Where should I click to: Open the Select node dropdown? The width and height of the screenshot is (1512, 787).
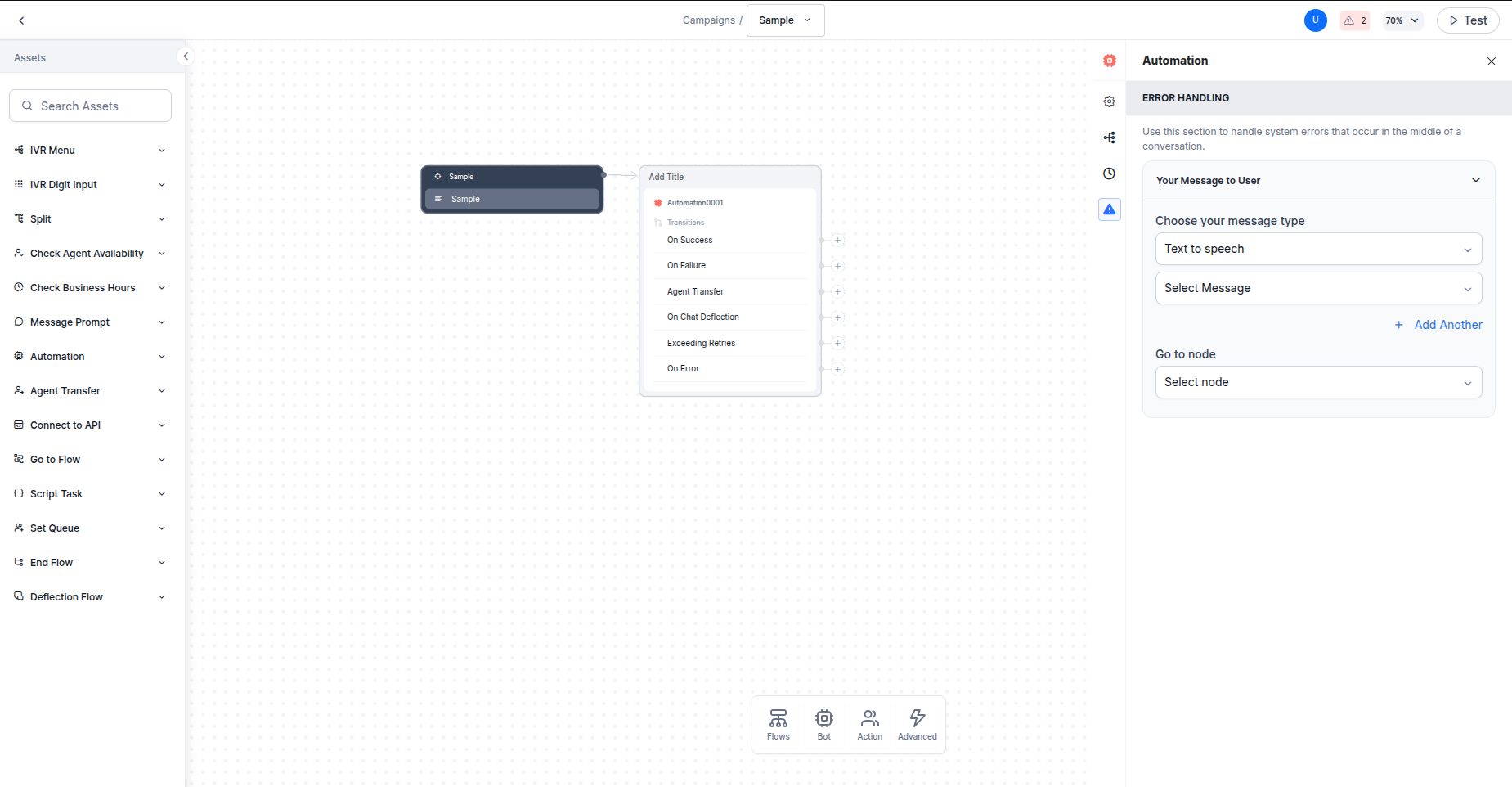pyautogui.click(x=1317, y=382)
